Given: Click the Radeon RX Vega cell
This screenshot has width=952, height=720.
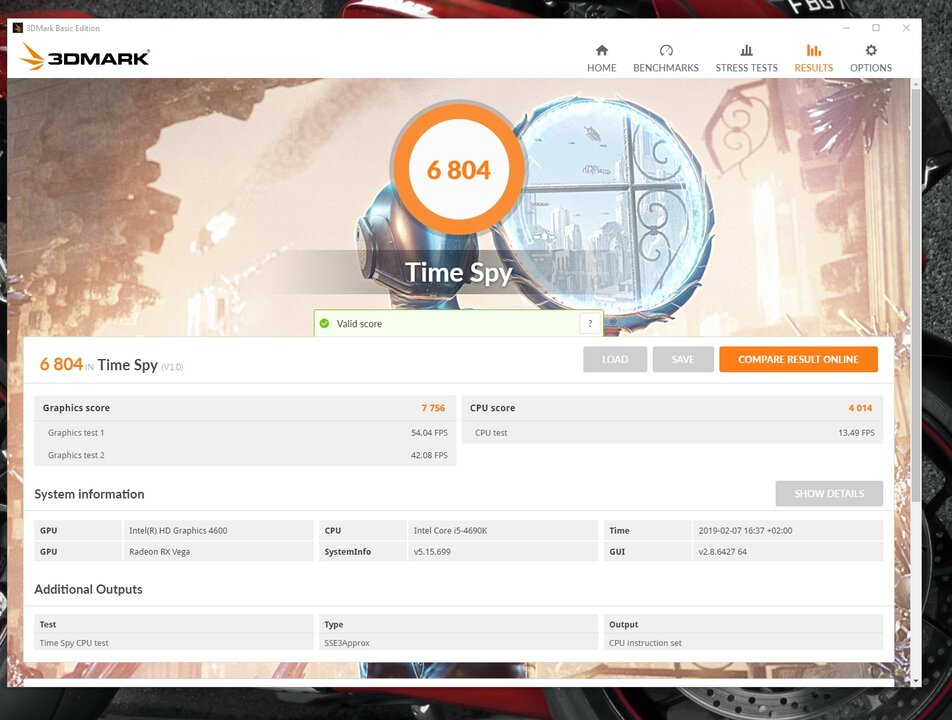Looking at the screenshot, I should point(219,552).
